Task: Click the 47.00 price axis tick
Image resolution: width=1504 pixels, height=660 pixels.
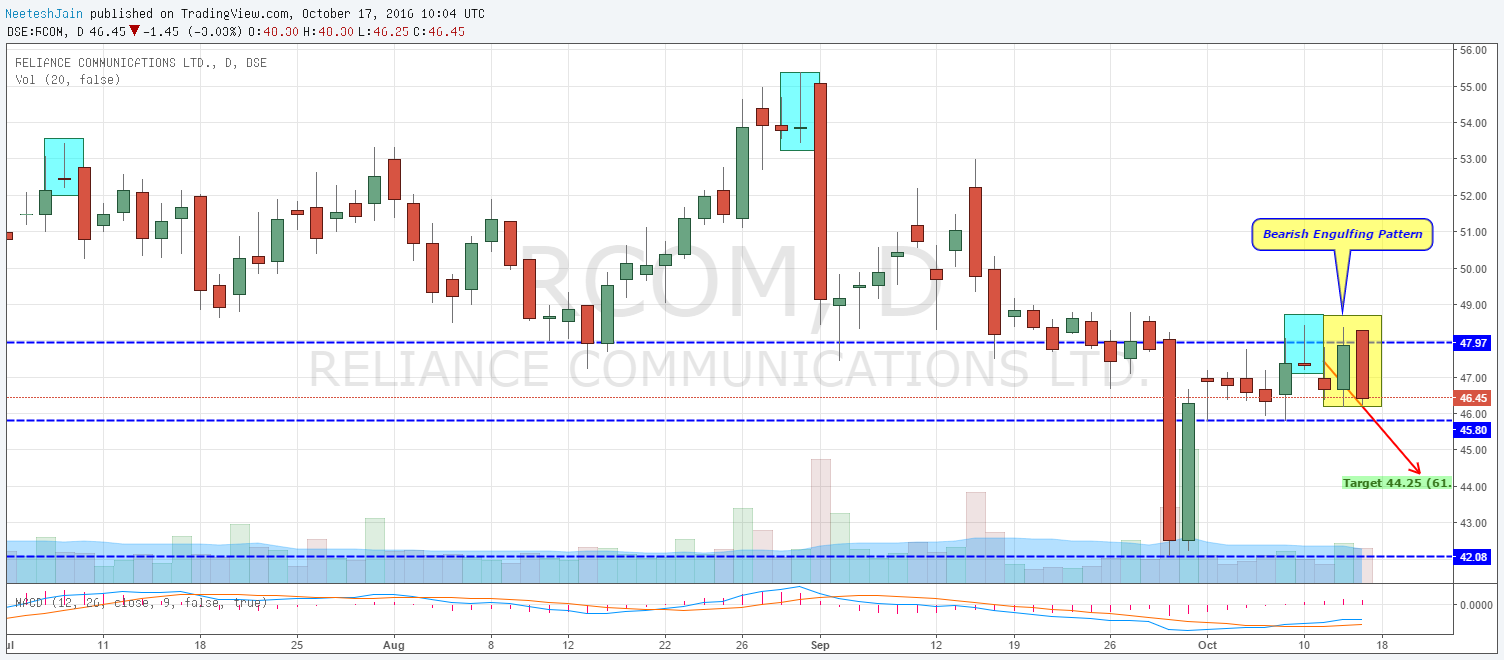Action: pos(1474,378)
